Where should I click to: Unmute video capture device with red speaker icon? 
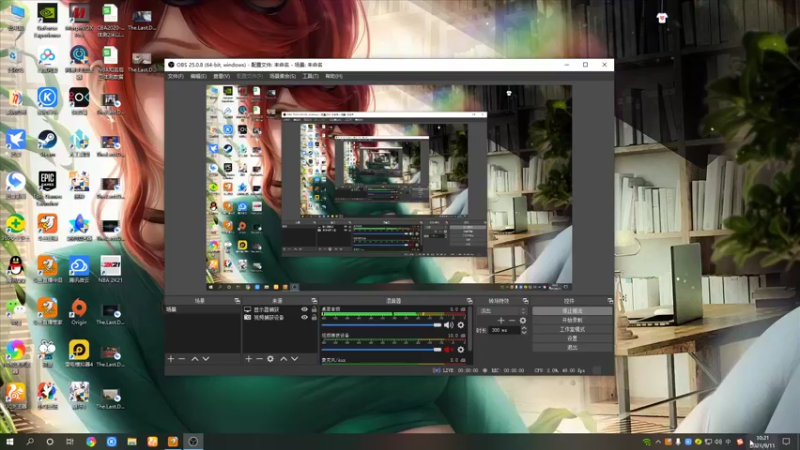point(448,349)
